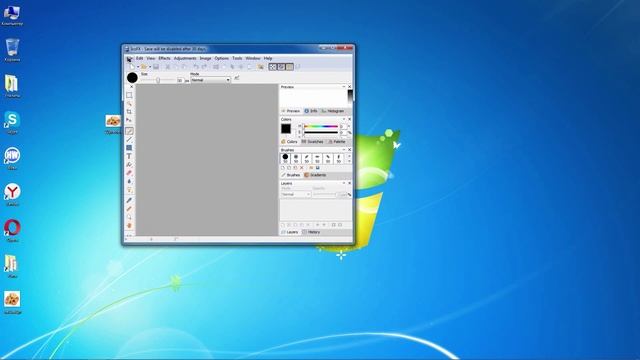Viewport: 640px width, 360px height.
Task: Switch to the Swatches tab
Action: click(313, 142)
